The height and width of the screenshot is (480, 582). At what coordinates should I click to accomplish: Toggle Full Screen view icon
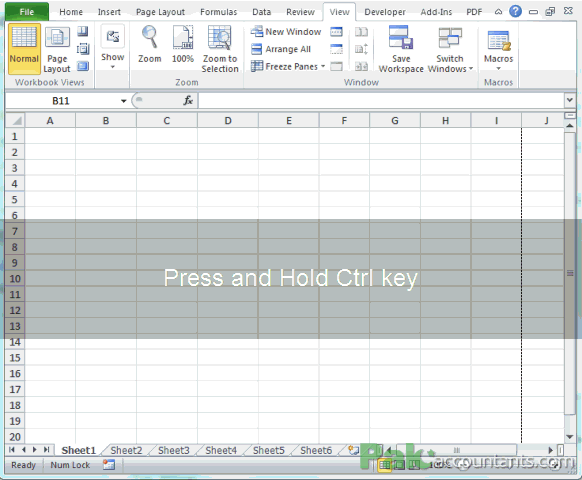[x=83, y=66]
